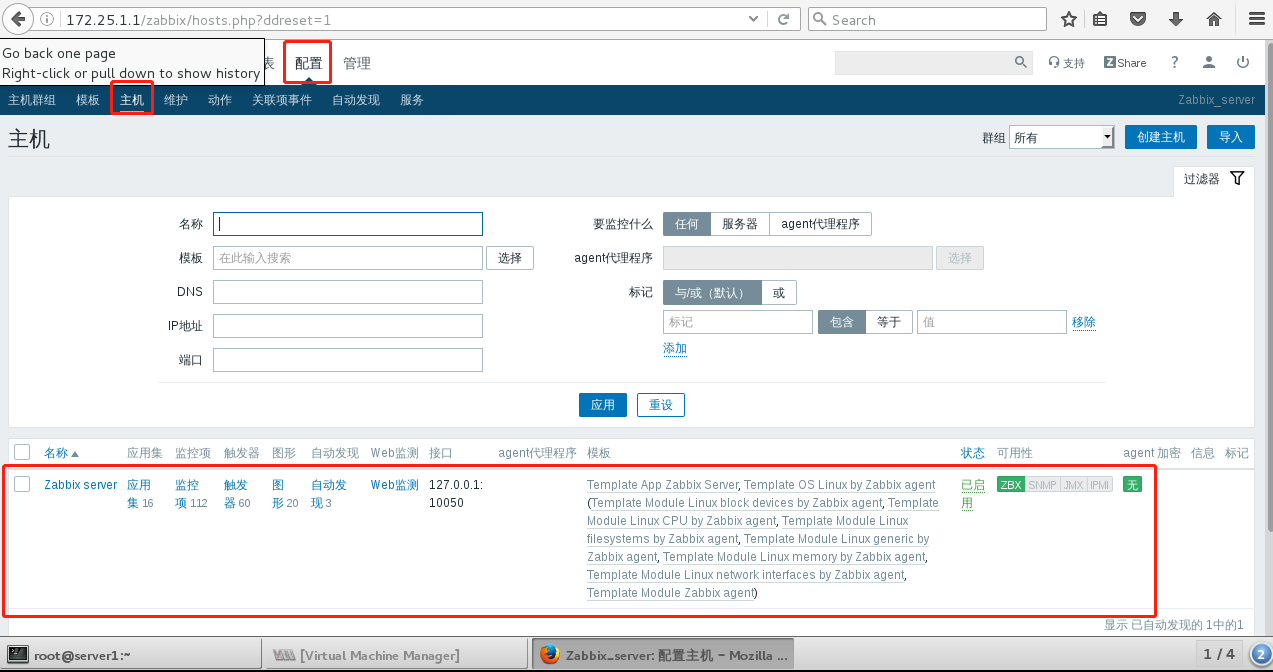
Task: Select the 包含 tag operator
Action: pos(842,322)
